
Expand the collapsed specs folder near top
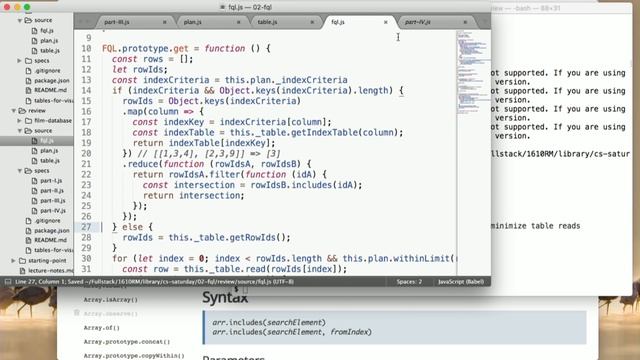click(x=20, y=60)
